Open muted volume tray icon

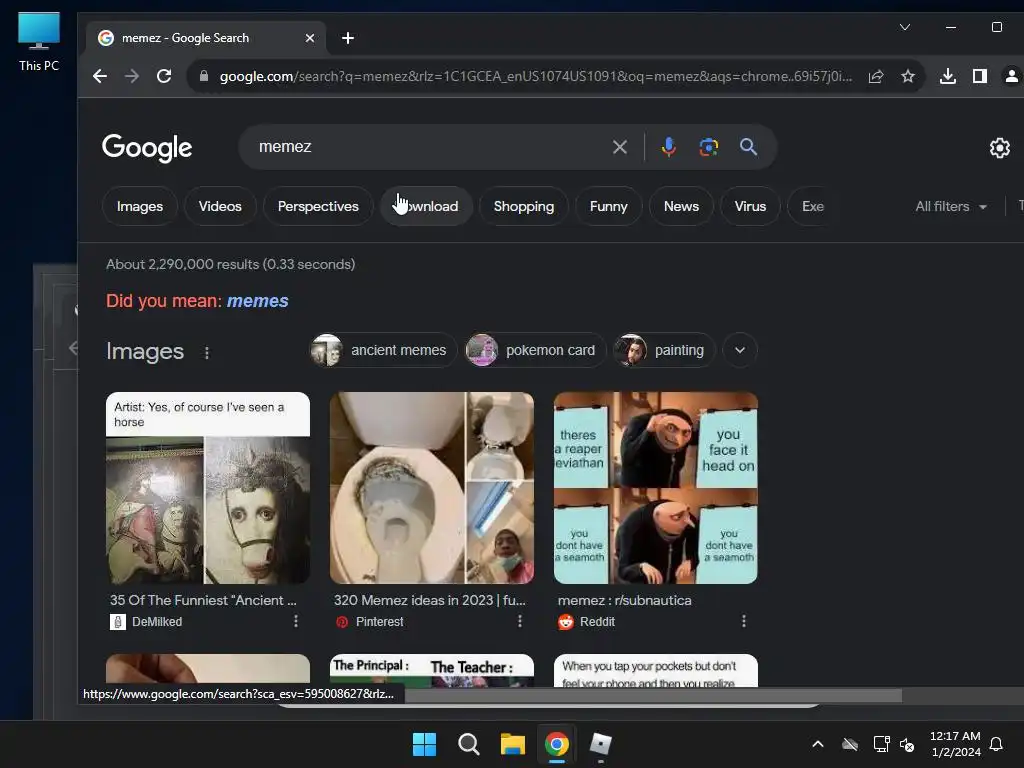tap(906, 744)
